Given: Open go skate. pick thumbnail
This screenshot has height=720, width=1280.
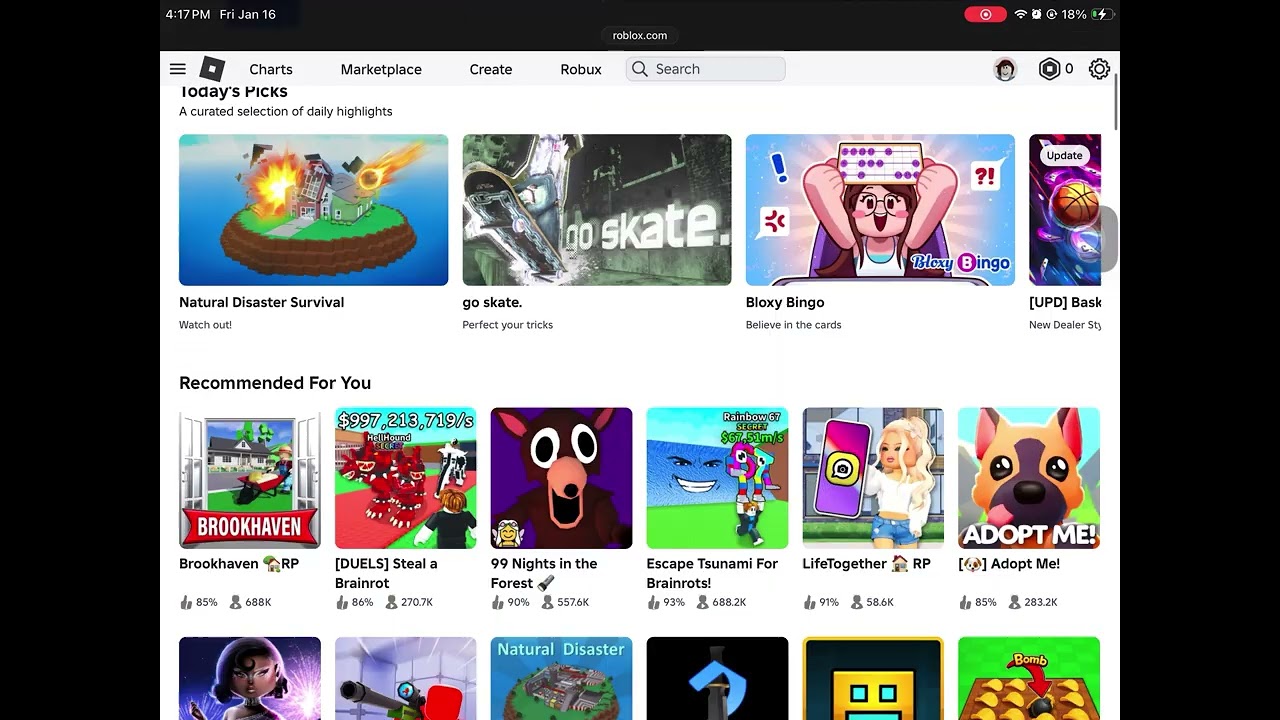Looking at the screenshot, I should point(597,210).
